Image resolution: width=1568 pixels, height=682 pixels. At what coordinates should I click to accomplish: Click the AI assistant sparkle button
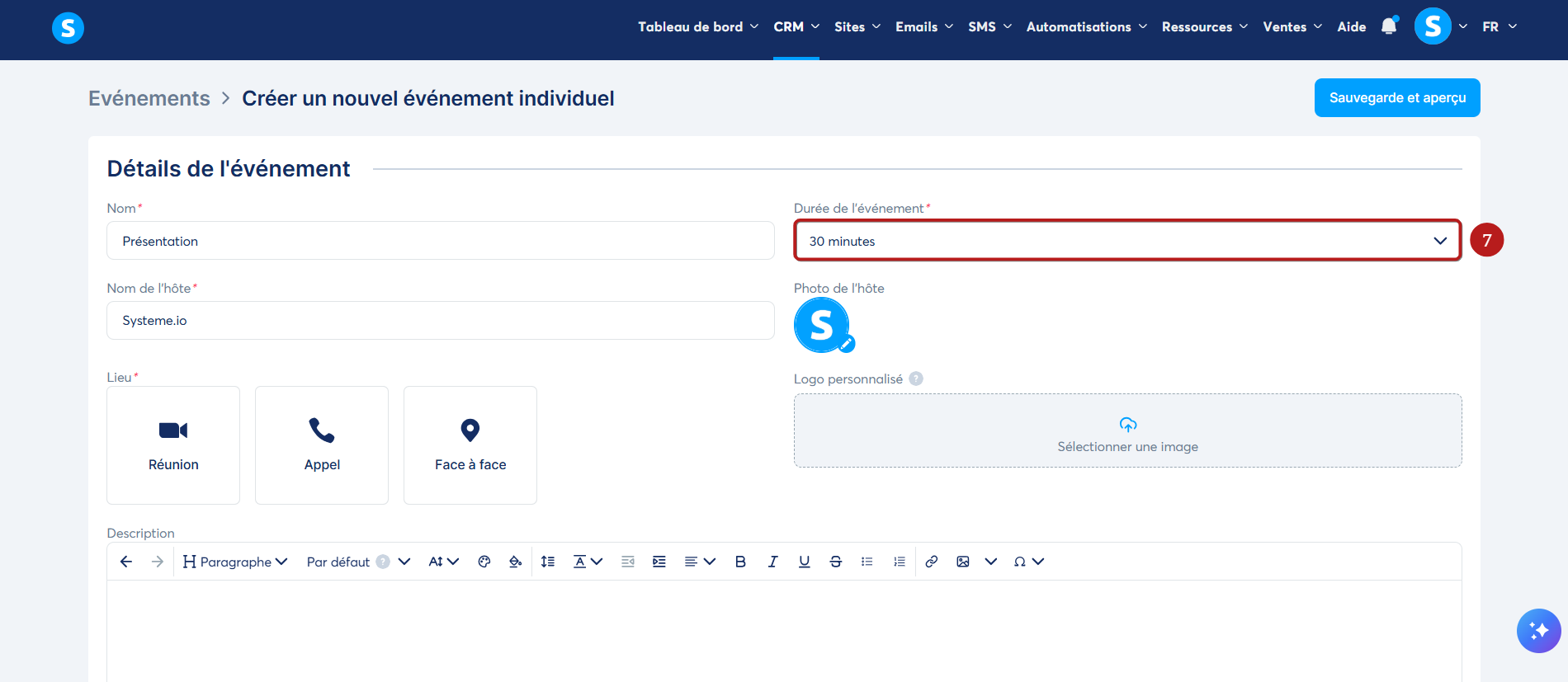point(1538,631)
